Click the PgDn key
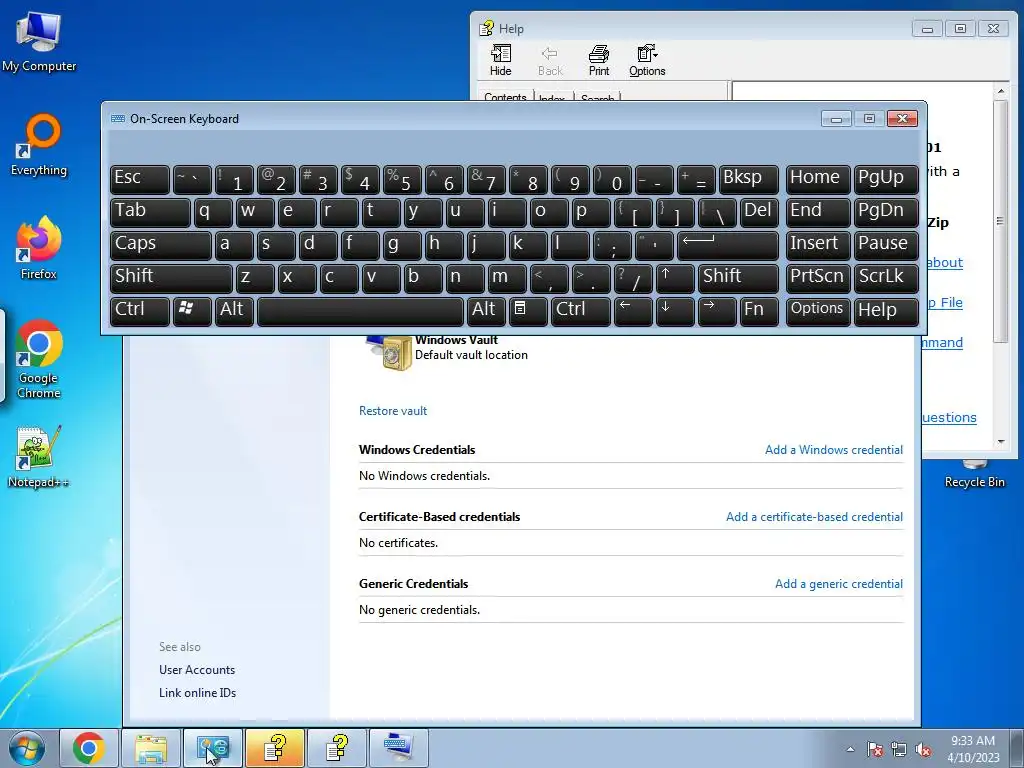The image size is (1024, 768). (886, 212)
